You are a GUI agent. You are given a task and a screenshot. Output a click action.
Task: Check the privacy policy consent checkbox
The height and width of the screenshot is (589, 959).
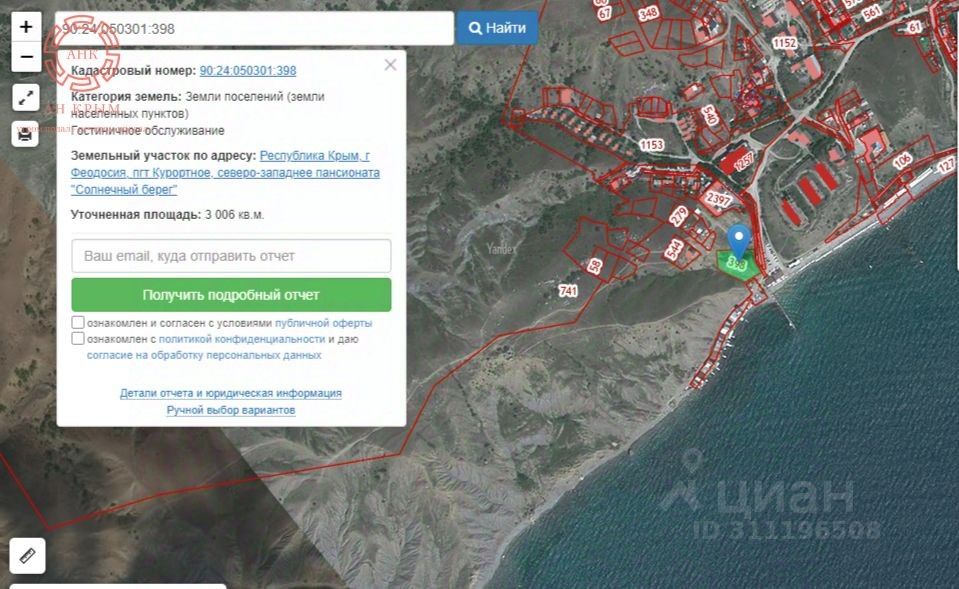(x=78, y=338)
